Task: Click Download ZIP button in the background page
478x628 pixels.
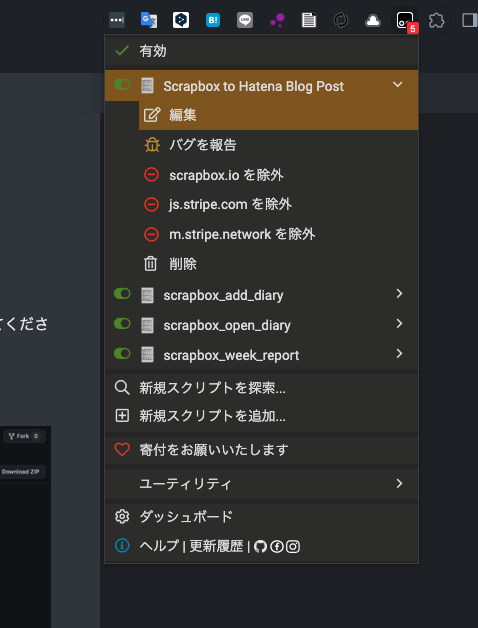Action: point(21,472)
